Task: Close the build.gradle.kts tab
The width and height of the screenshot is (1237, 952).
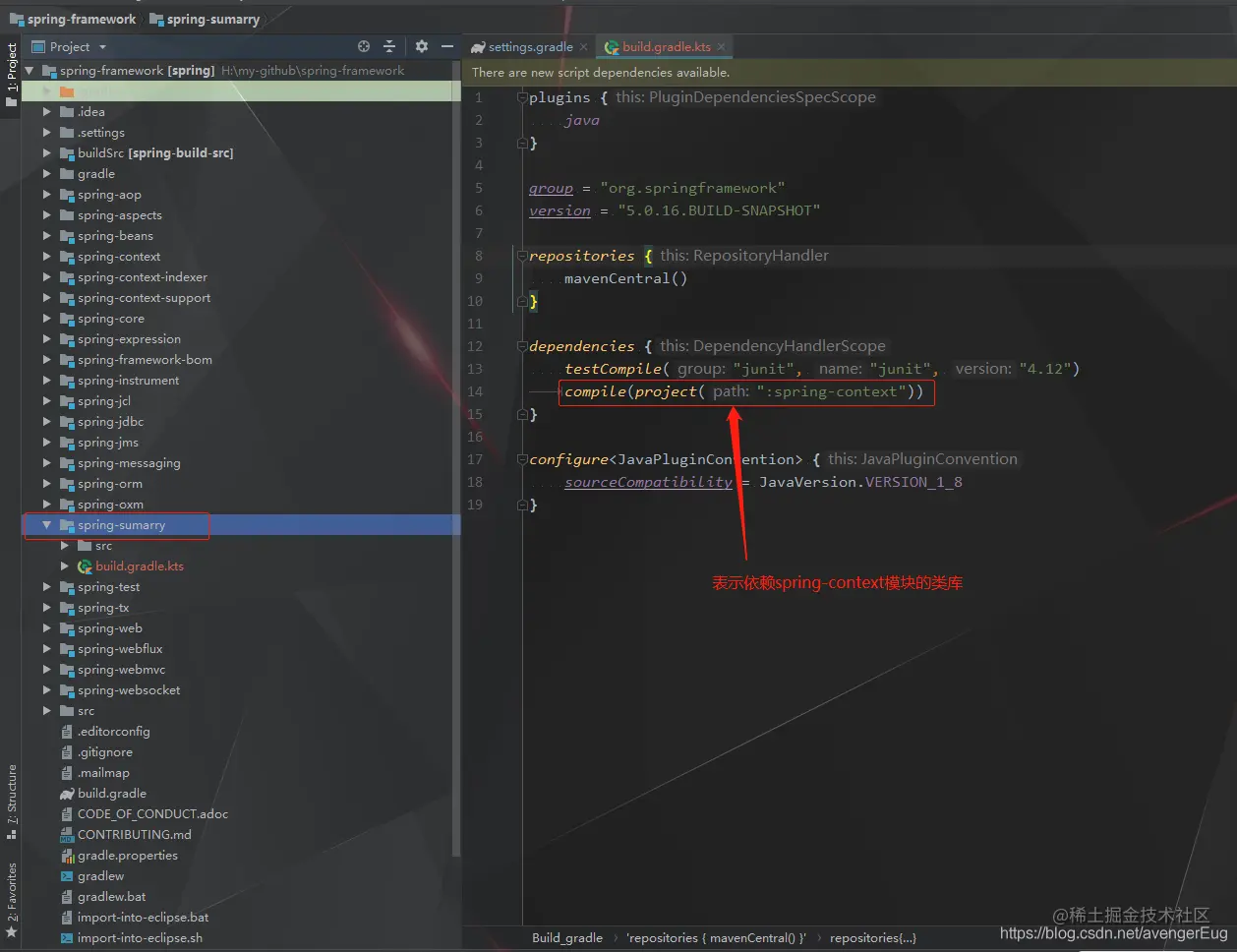Action: click(721, 47)
